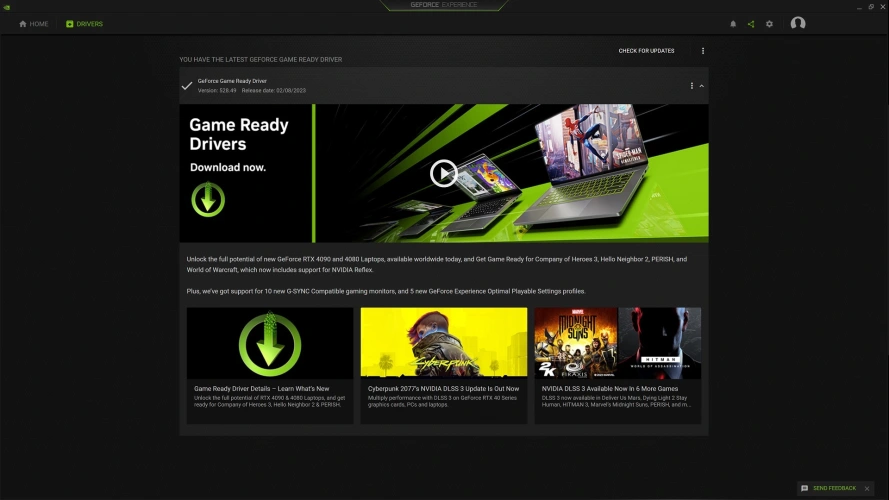Screen dimensions: 889x500
Task: Click the green download arrow on banner
Action: 208,200
